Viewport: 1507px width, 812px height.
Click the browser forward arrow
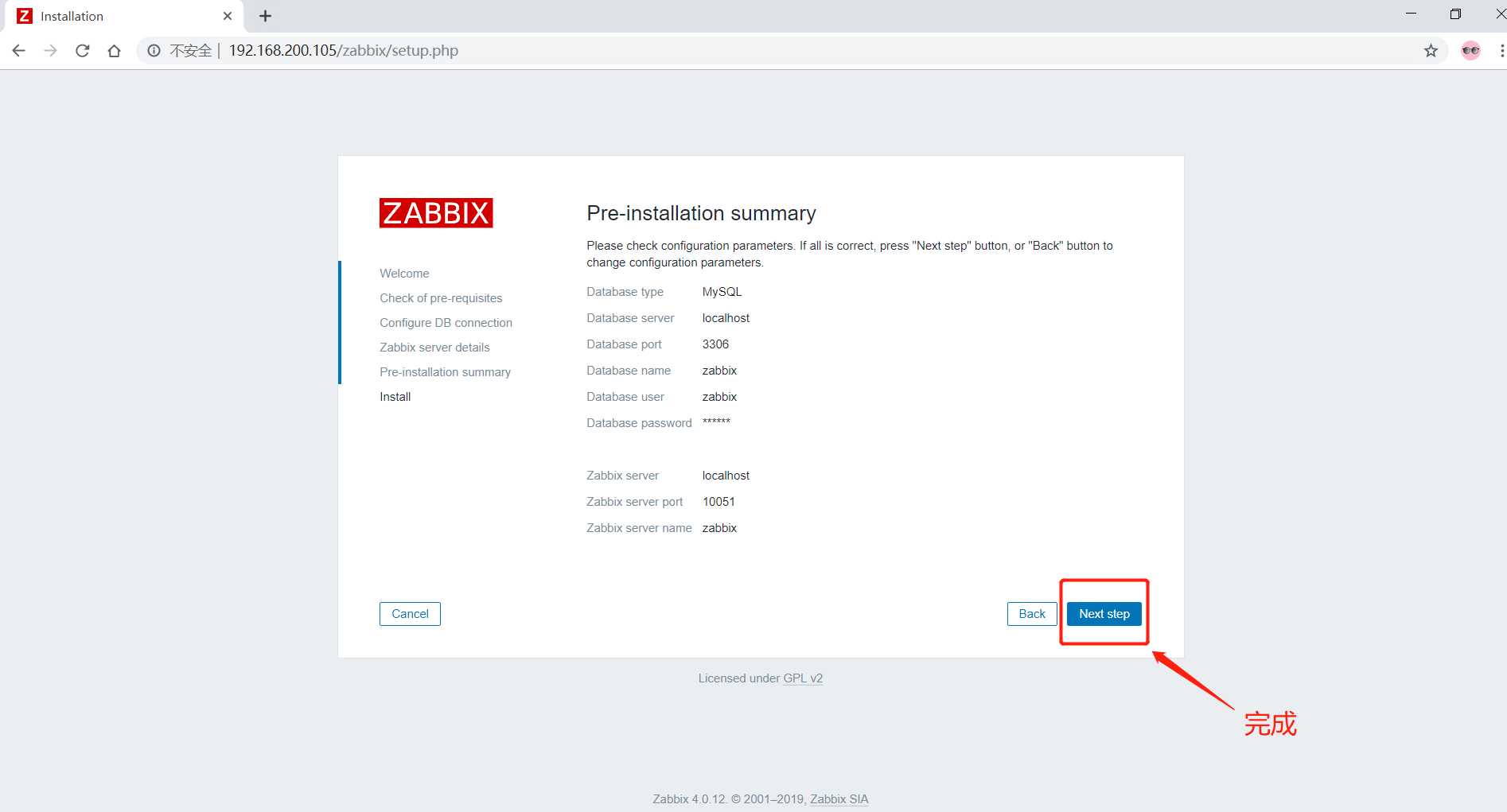[x=50, y=51]
